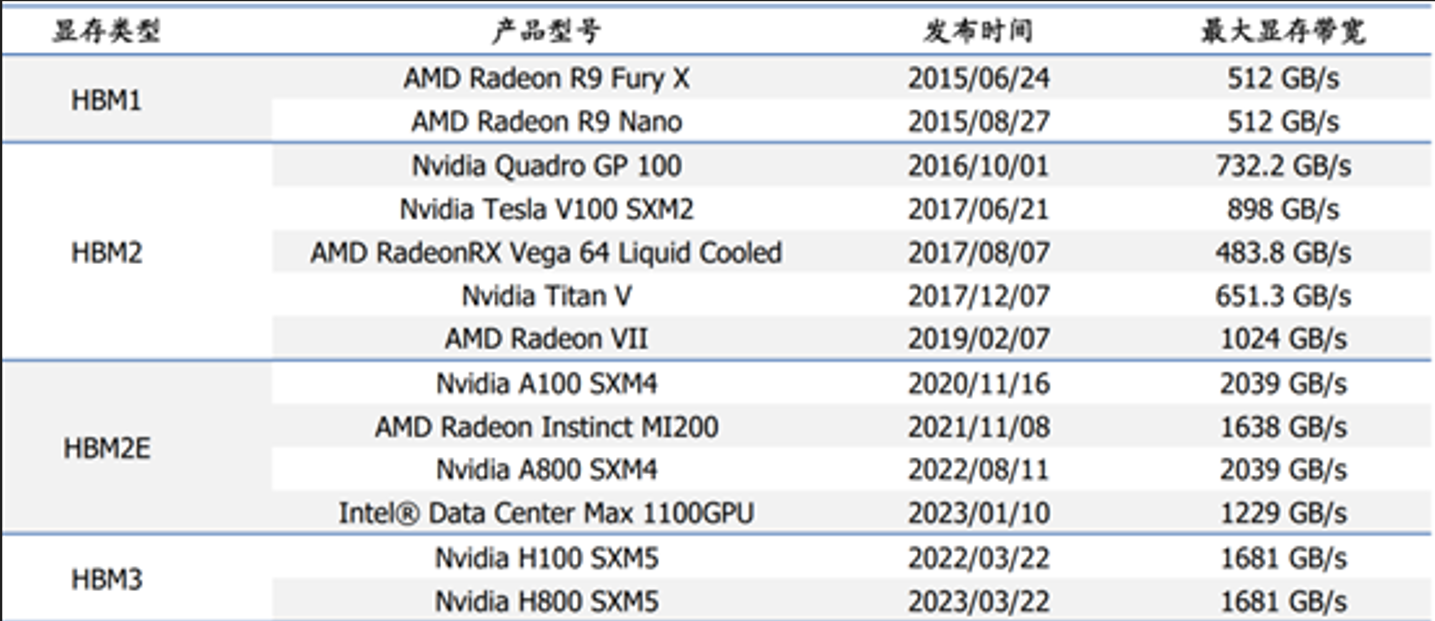Select Intel Data Center Max 1100GPU cell
1435x621 pixels.
pos(546,514)
